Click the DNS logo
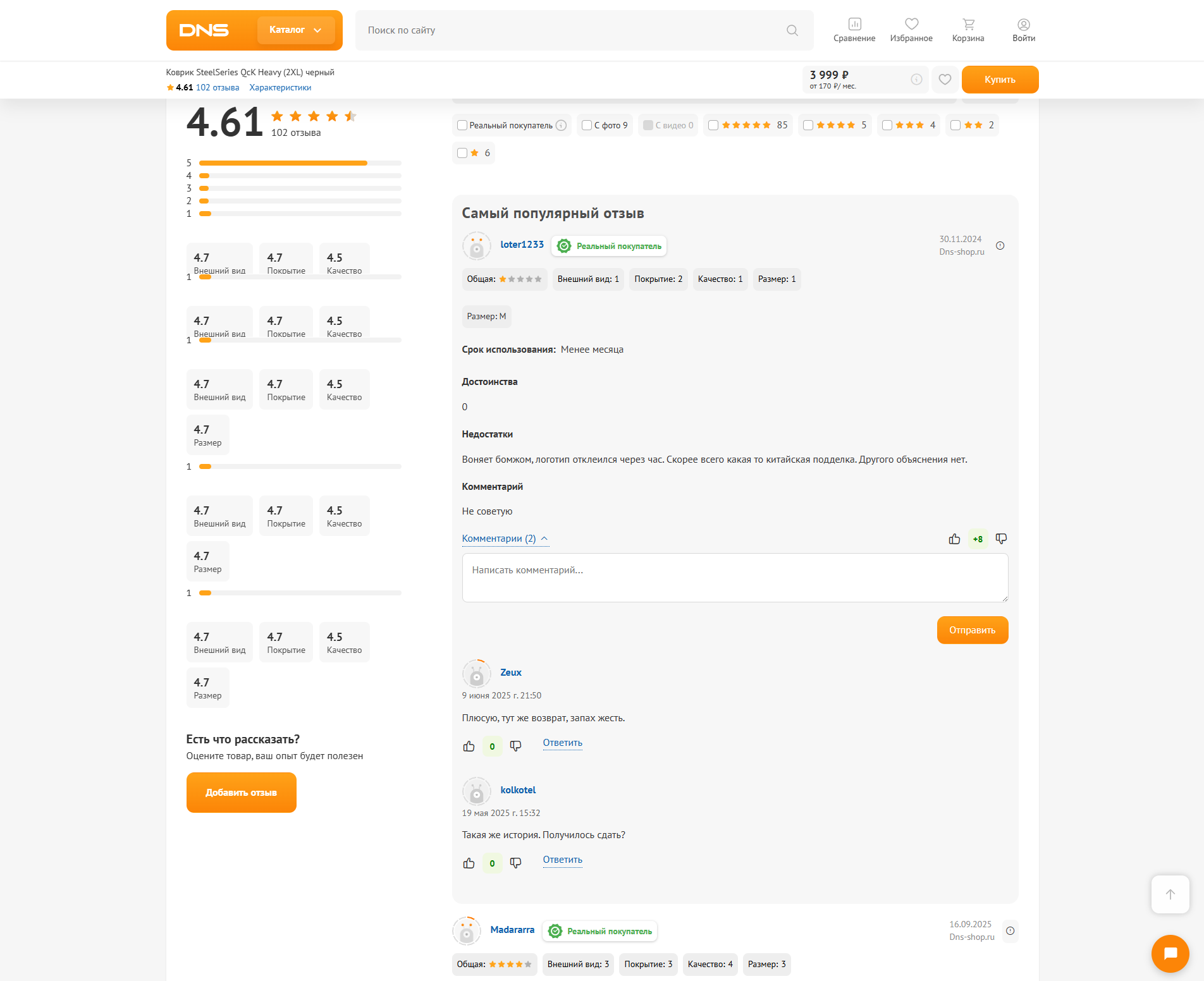This screenshot has width=1204, height=981. (204, 30)
